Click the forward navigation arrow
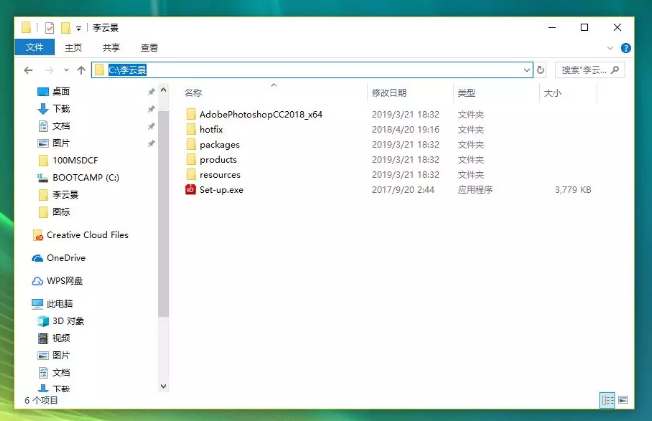 (49, 70)
